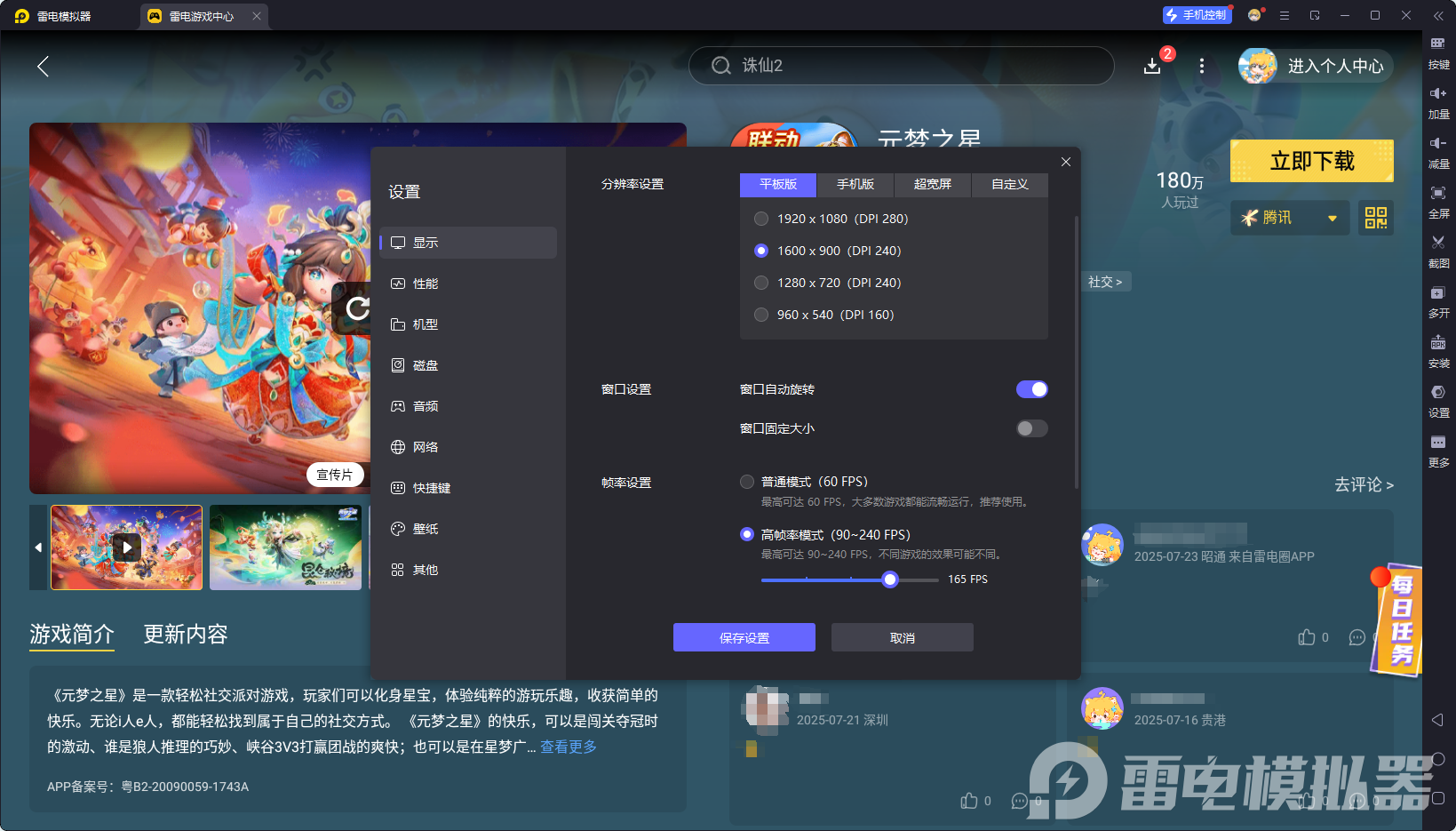Expand the 社交 > category tag
This screenshot has height=831, width=1456.
click(x=1105, y=282)
